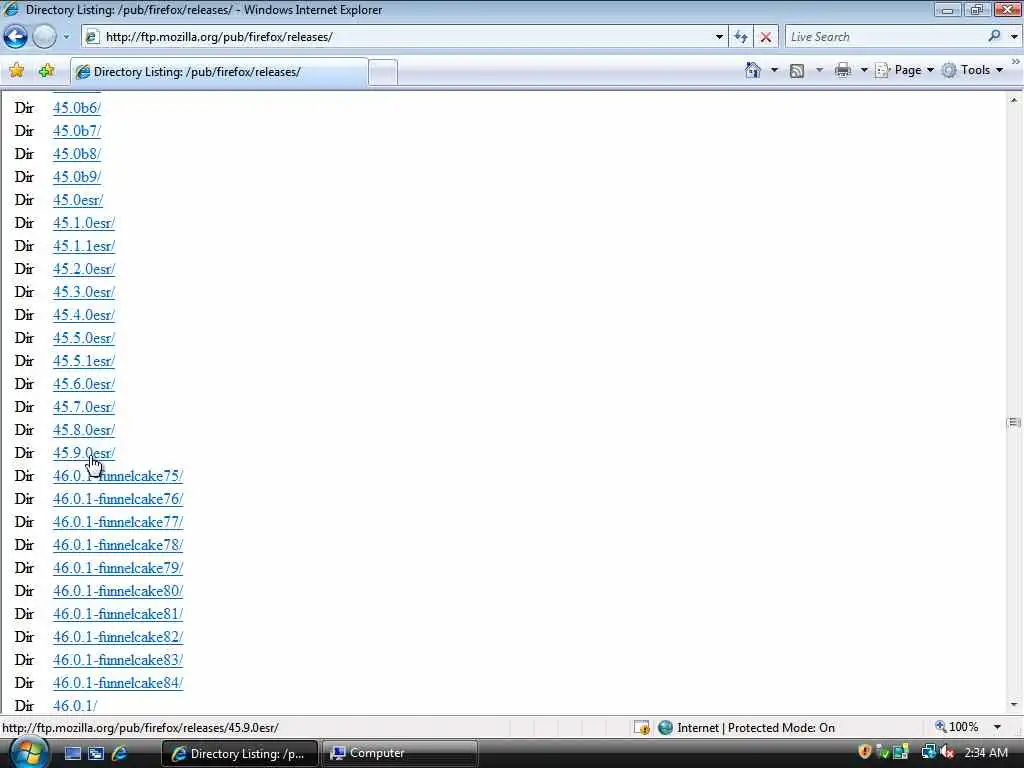Screen dimensions: 1024x768
Task: Open the search provider options dropdown
Action: point(1014,37)
